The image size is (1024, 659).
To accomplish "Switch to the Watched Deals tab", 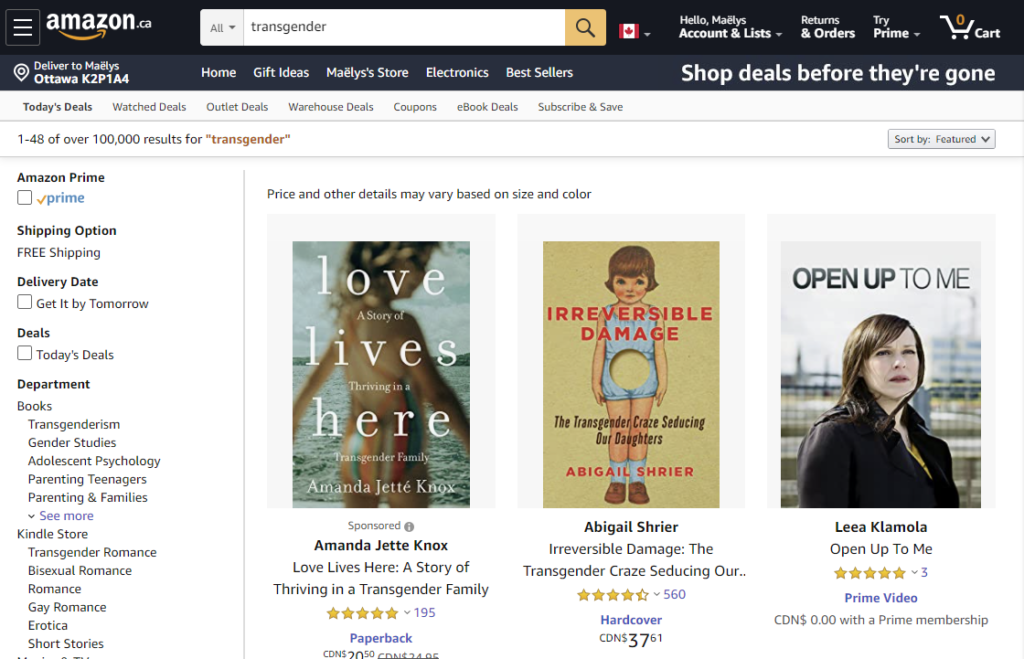I will coord(149,107).
